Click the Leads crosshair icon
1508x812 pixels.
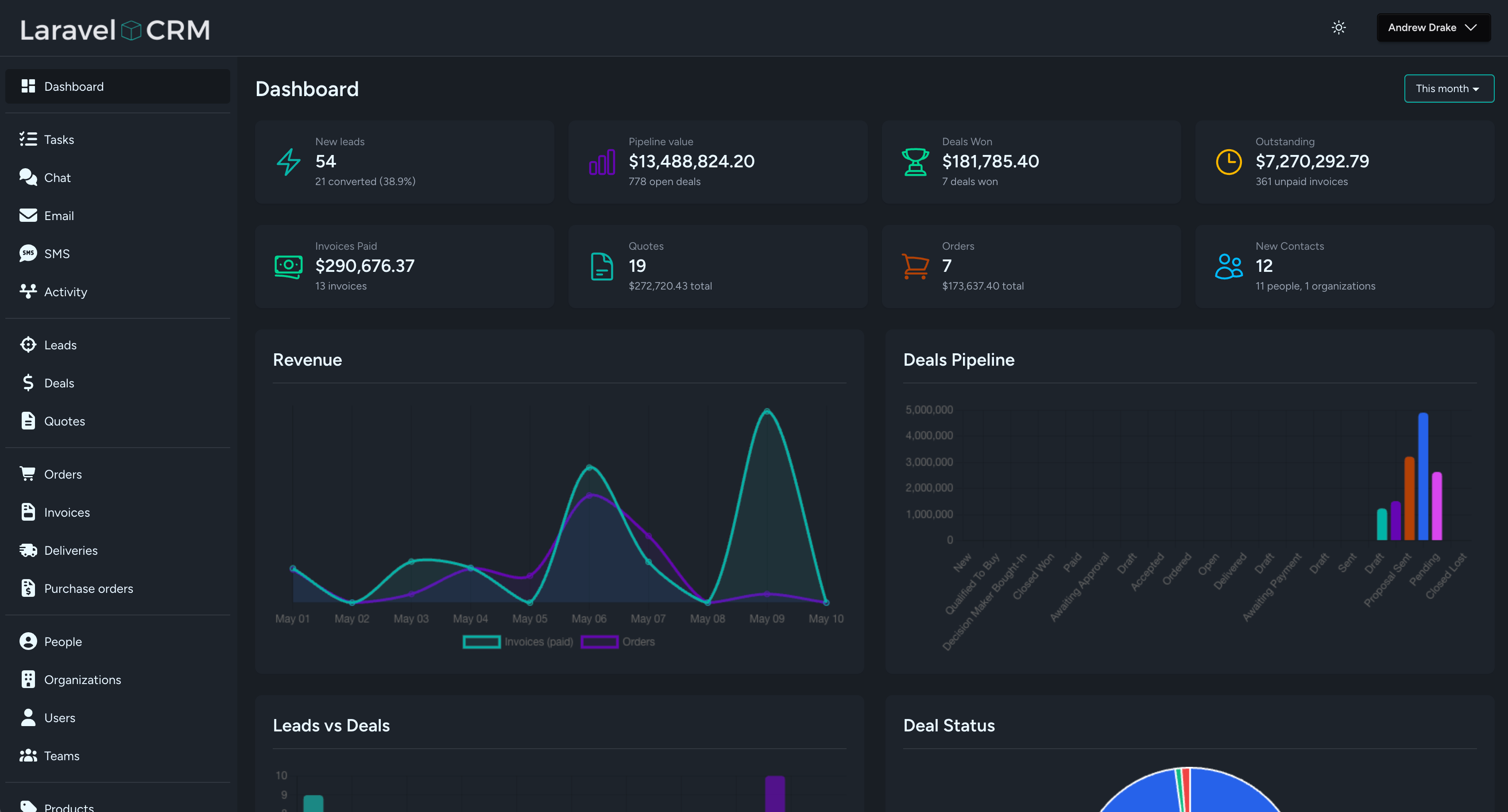click(x=28, y=344)
